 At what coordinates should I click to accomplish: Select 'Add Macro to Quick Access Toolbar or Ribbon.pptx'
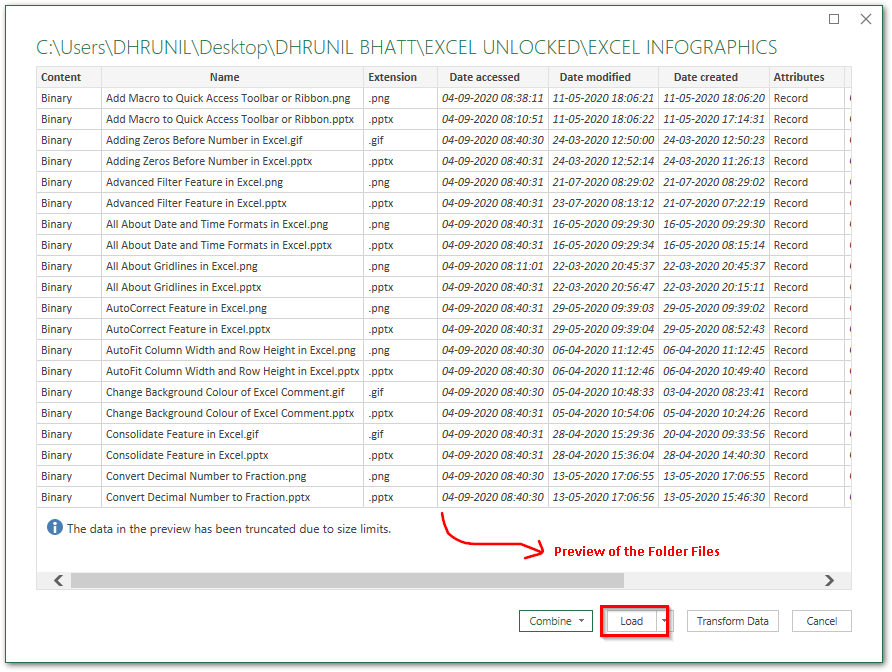[x=230, y=119]
